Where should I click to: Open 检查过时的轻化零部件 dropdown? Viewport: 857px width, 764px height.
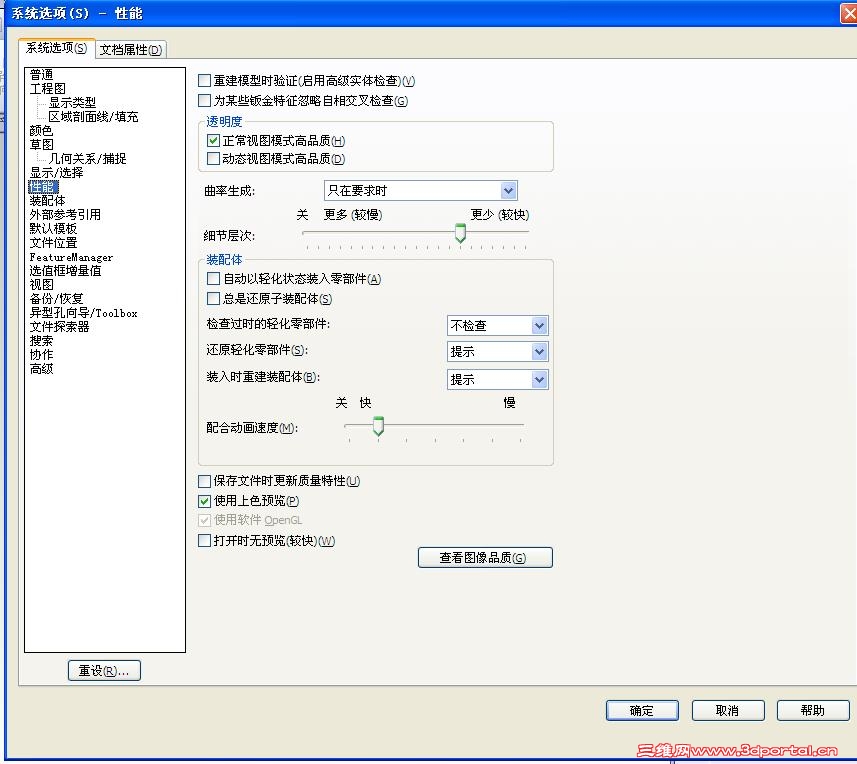497,326
